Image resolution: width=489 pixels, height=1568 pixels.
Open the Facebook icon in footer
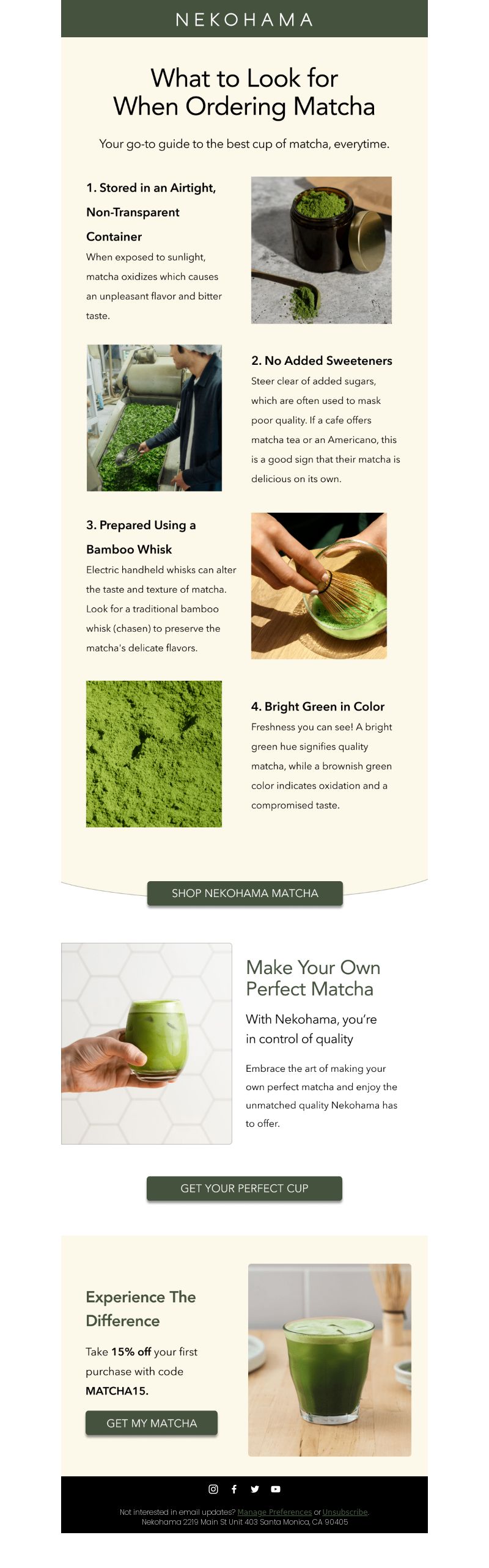234,1489
